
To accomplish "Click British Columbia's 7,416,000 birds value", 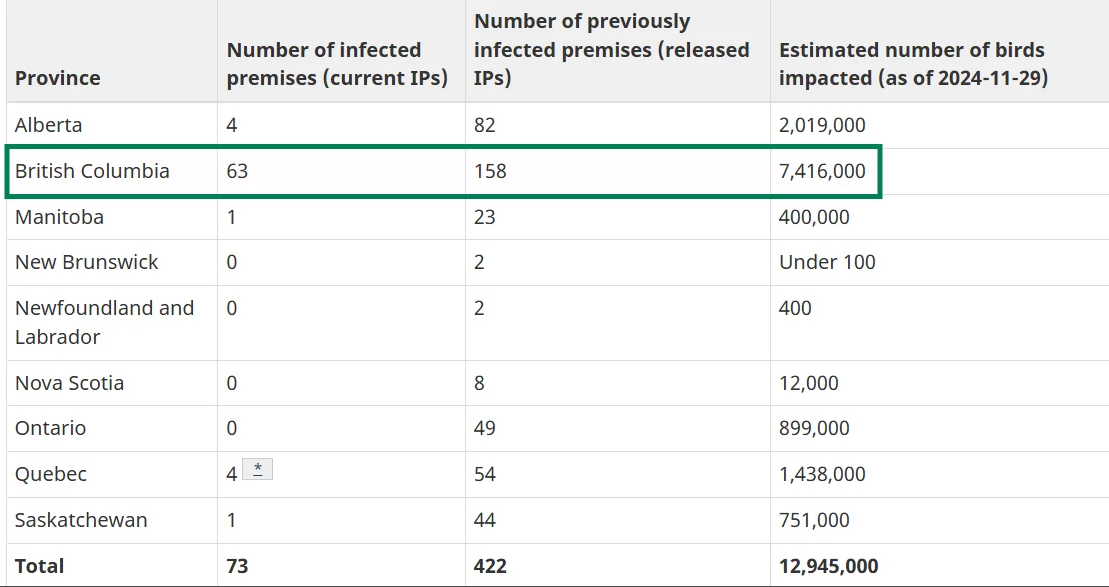I will 822,171.
